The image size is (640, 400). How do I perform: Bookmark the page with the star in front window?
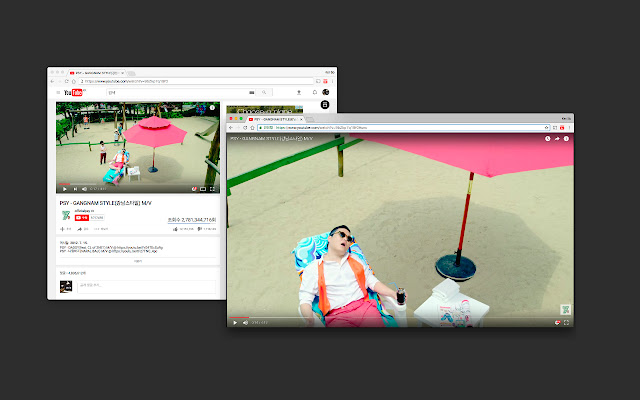point(547,128)
